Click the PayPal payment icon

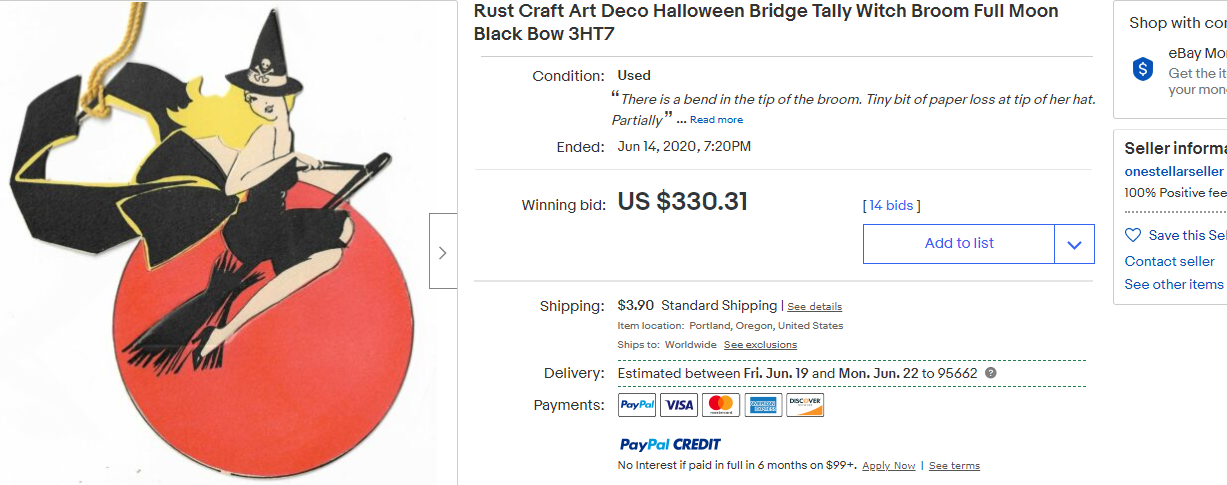[x=637, y=405]
